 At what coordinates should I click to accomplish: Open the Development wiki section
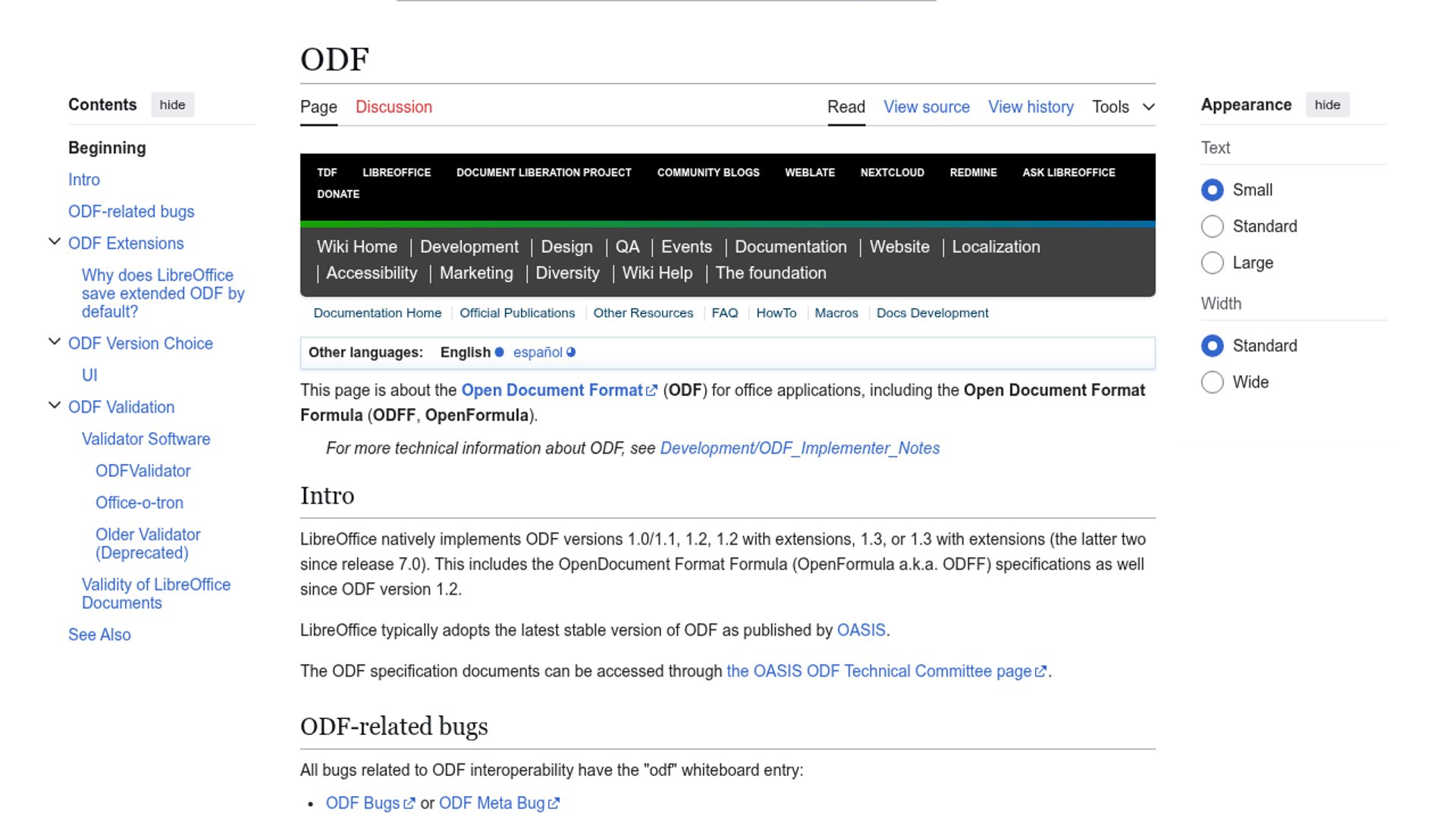coord(469,247)
